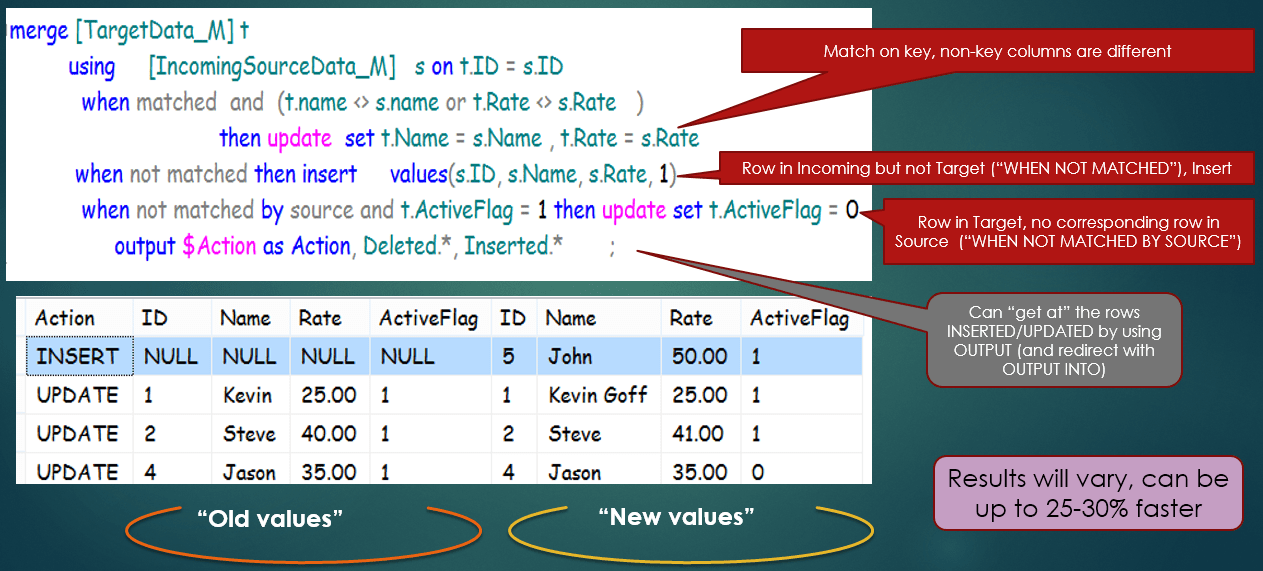Click the Deleted.* text in output clause
The height and width of the screenshot is (571, 1263).
408,246
